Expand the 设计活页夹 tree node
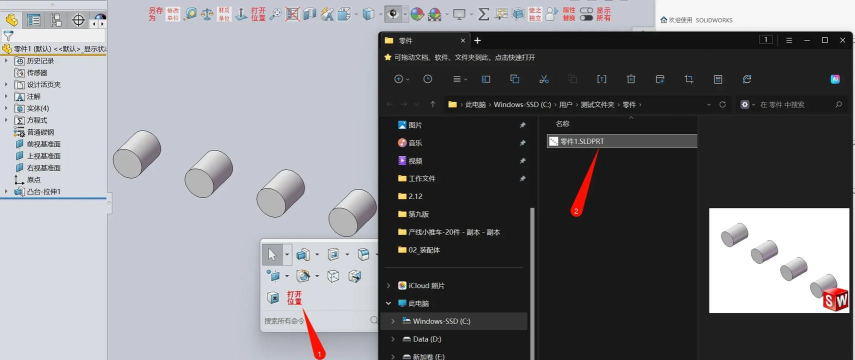Viewport: 855px width, 360px height. tap(6, 85)
